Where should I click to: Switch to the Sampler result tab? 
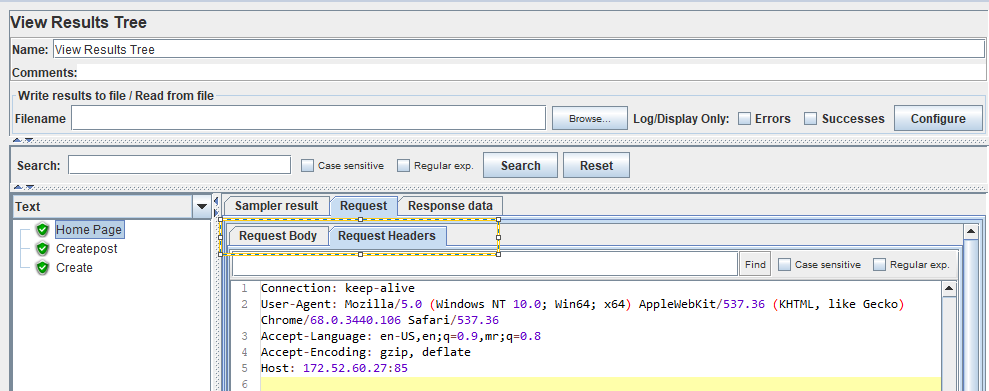(x=277, y=206)
